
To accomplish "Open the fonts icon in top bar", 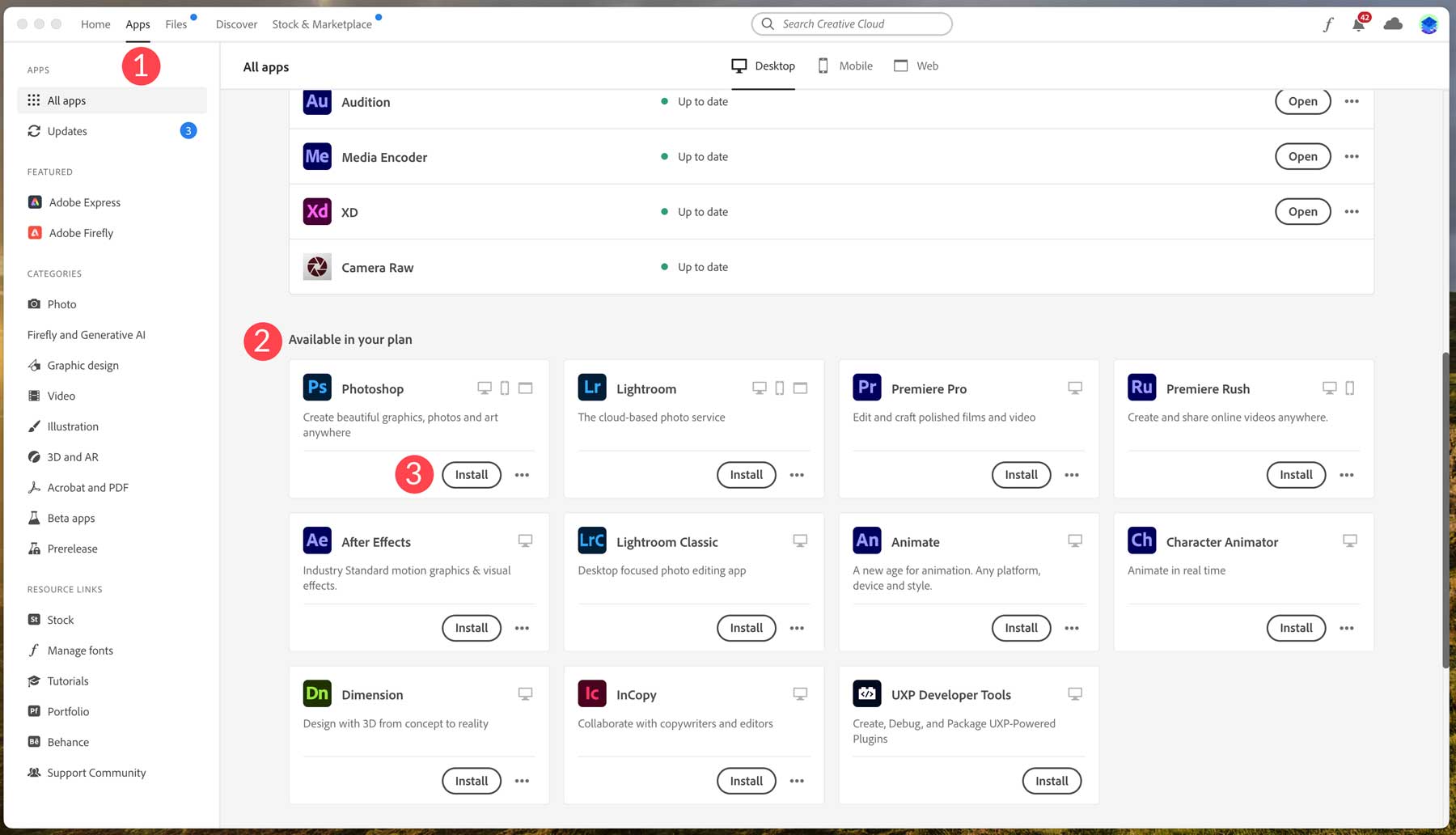I will pos(1327,24).
